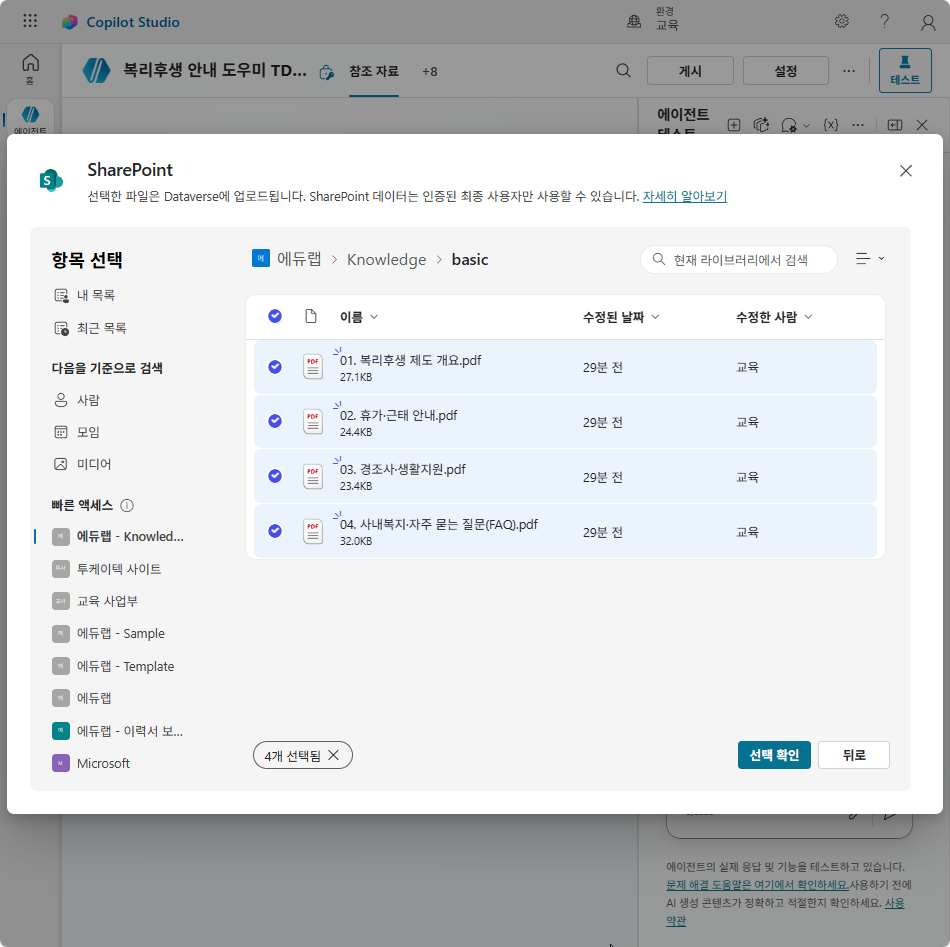Click the file name 01. 복리후생 제도 개요.pdf
Screen dimensions: 950x947
pos(410,360)
